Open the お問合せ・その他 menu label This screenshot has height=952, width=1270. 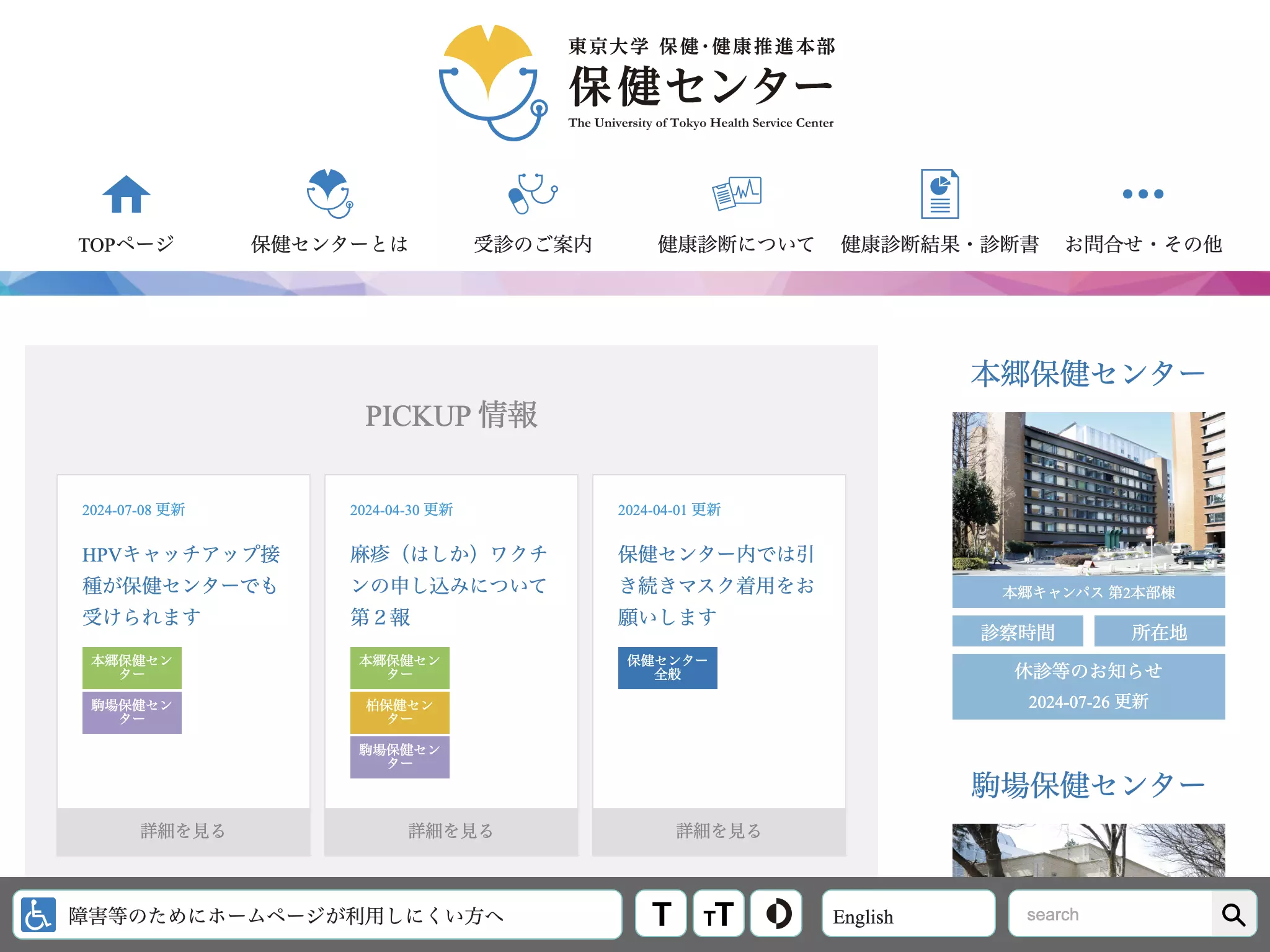pos(1143,244)
